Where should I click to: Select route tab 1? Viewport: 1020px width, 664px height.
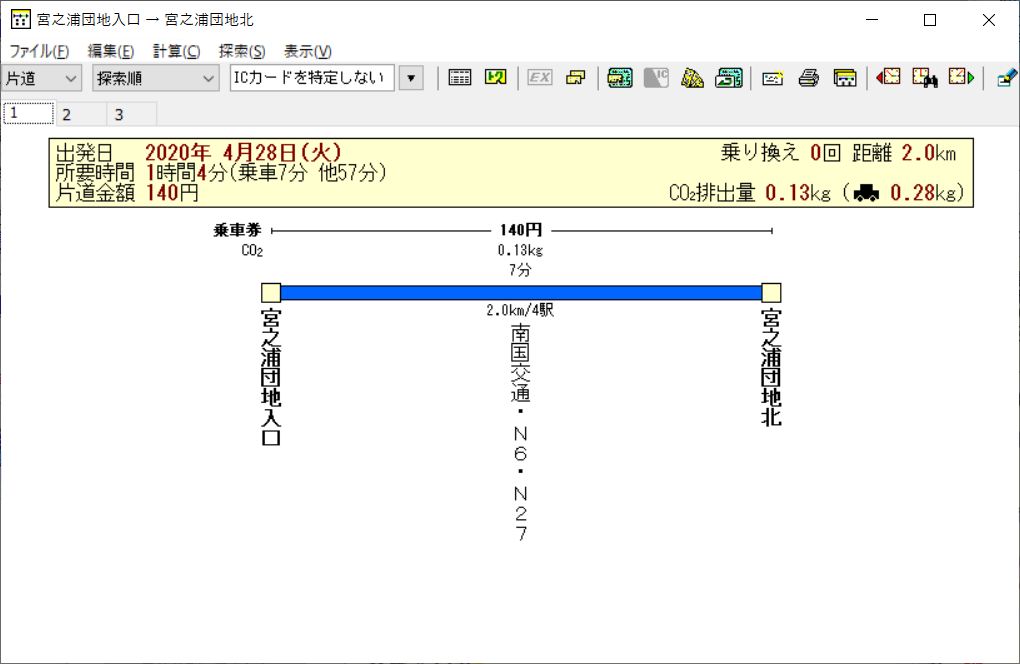pos(29,113)
